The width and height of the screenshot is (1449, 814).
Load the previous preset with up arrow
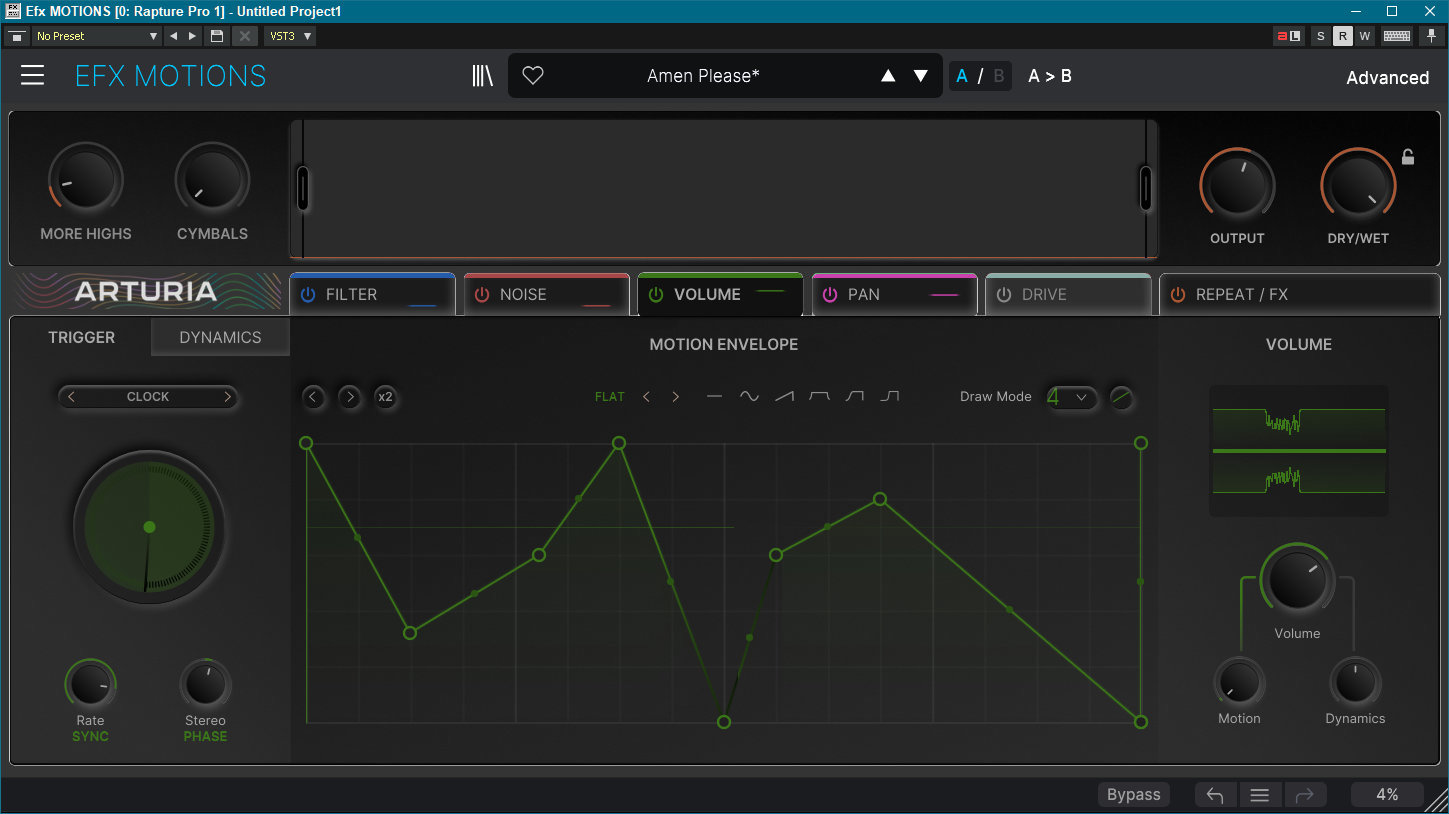point(888,76)
